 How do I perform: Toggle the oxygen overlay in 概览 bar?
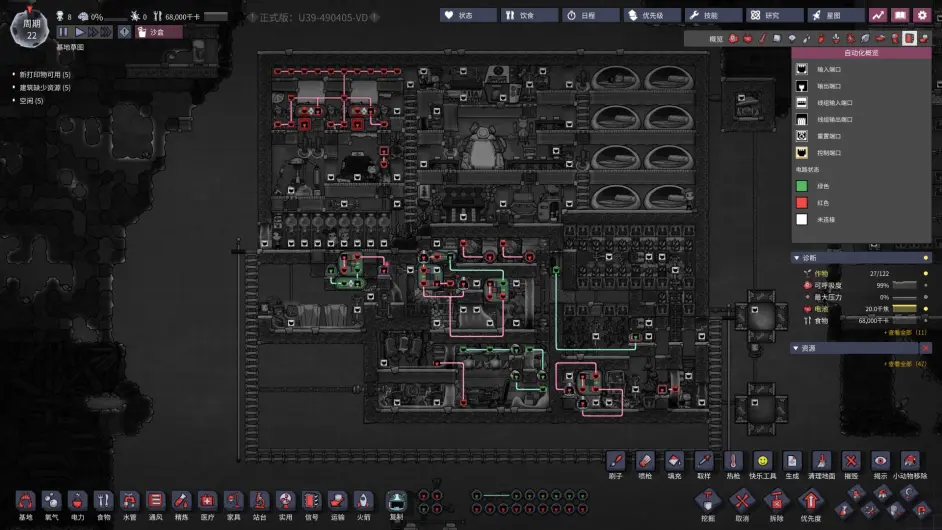coord(733,38)
